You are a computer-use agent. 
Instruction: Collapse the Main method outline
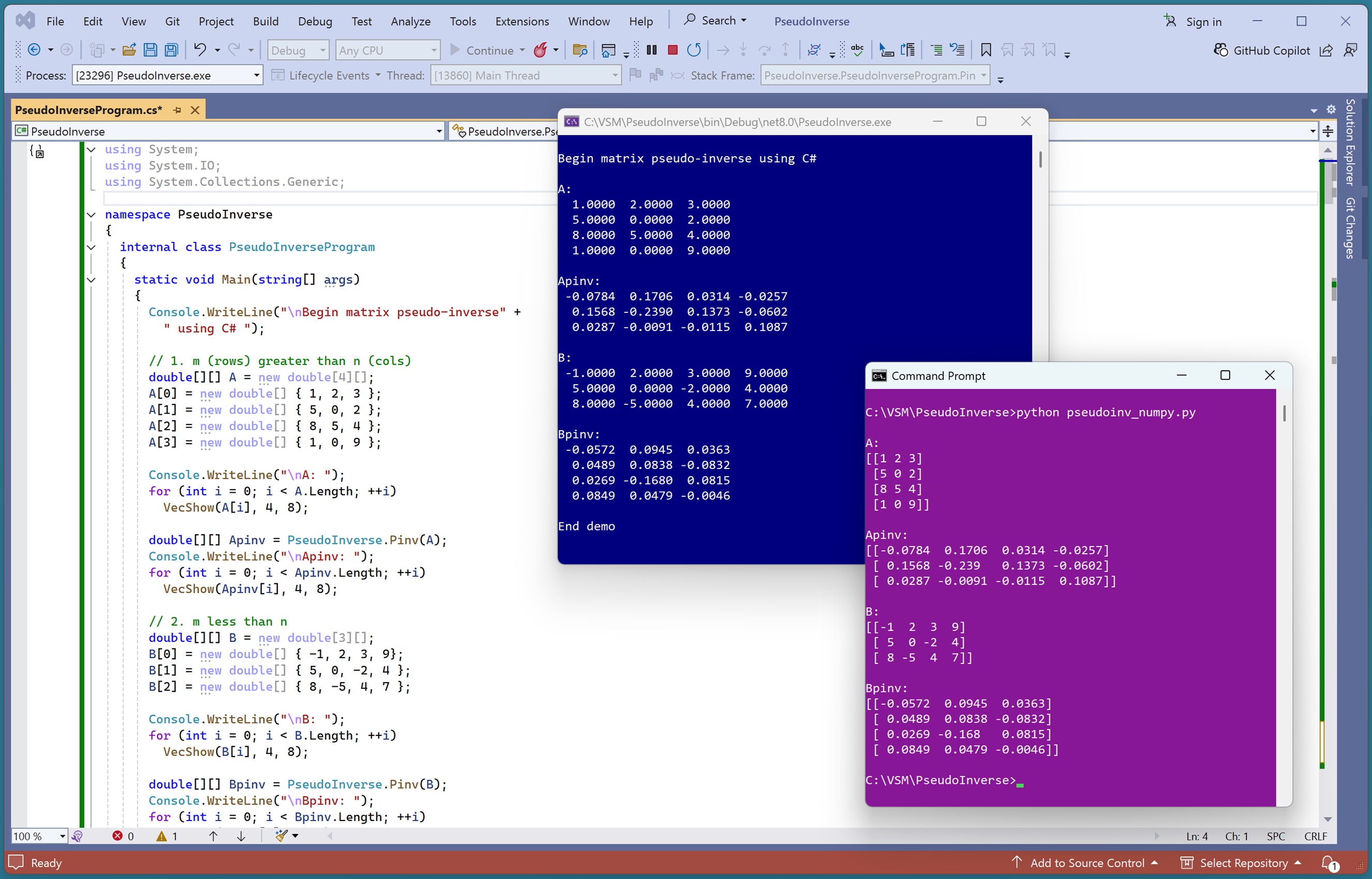pos(92,280)
